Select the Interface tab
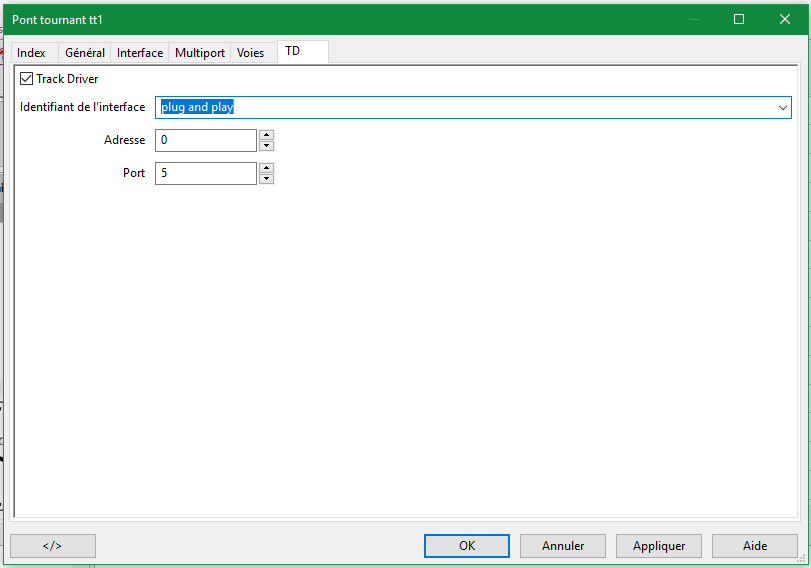Image resolution: width=811 pixels, height=568 pixels. [x=140, y=53]
